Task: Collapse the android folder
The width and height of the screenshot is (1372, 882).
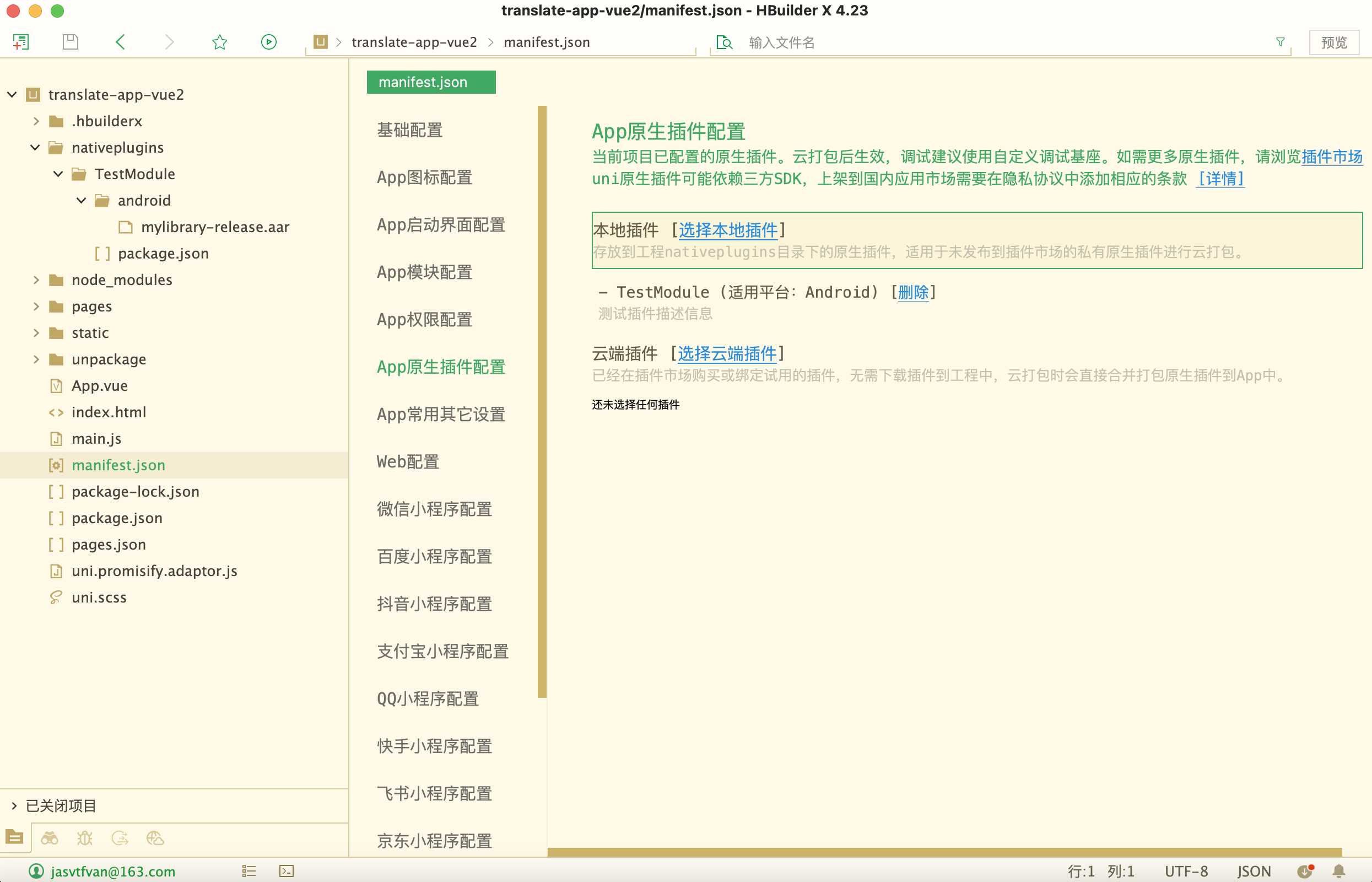Action: 82,201
